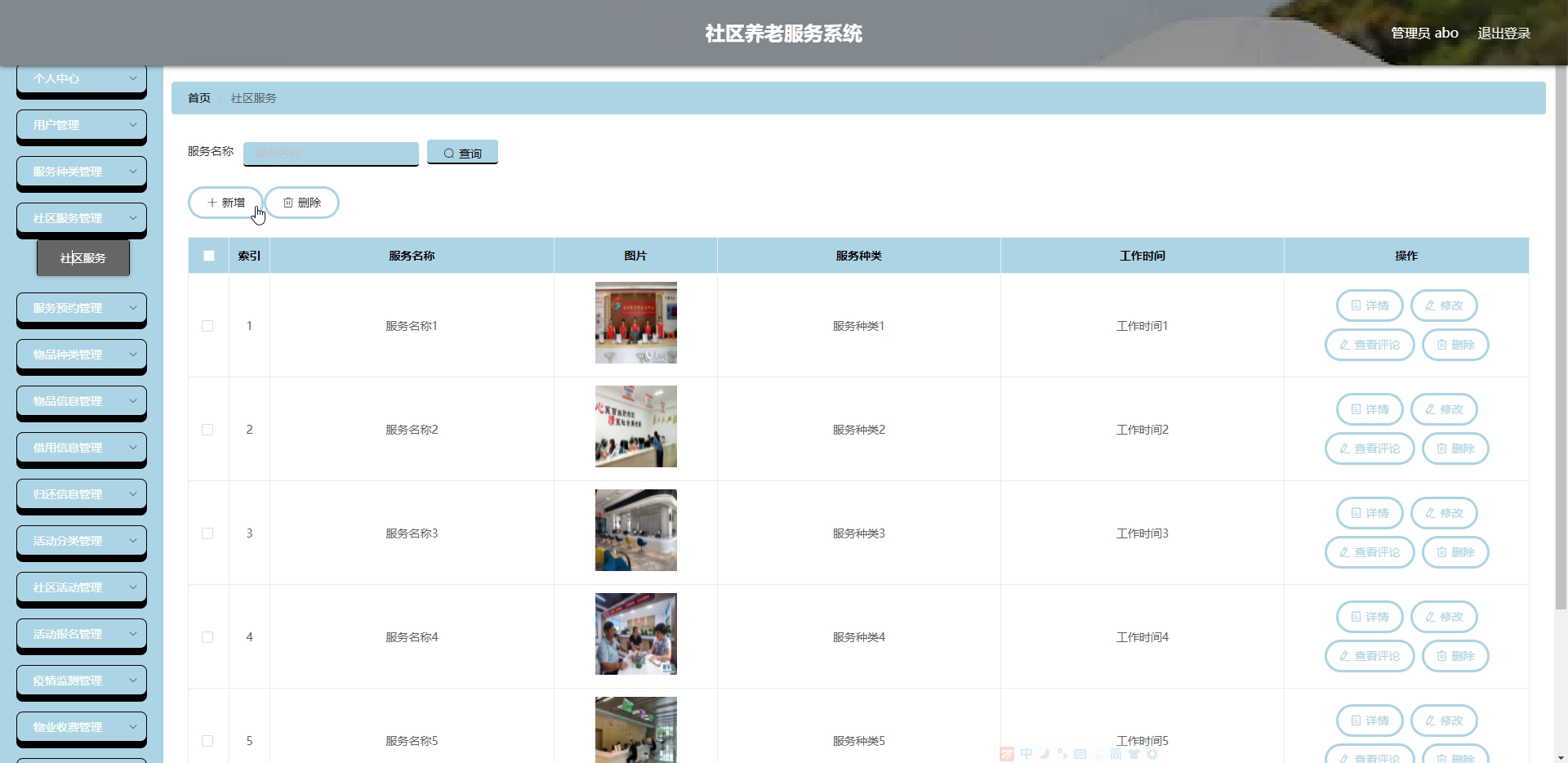Image resolution: width=1568 pixels, height=763 pixels.
Task: Check the checkbox for row 1
Action: coord(207,326)
